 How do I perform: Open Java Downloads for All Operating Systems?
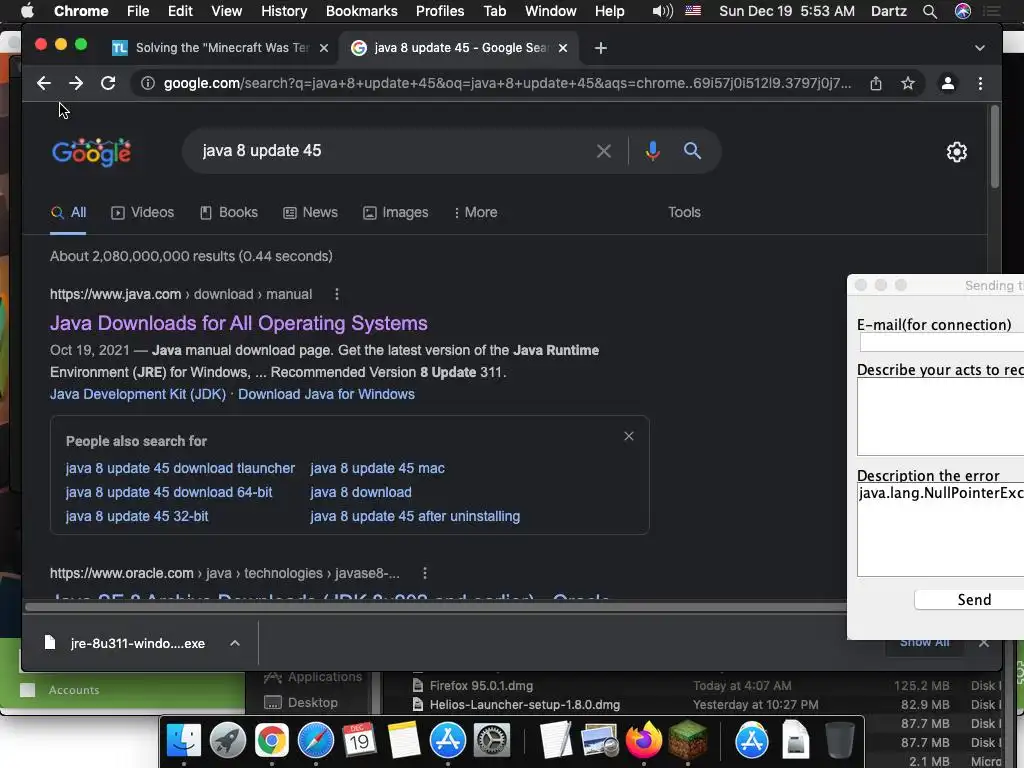click(x=239, y=323)
